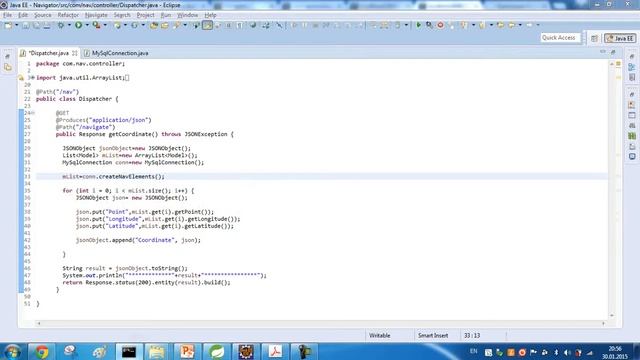Open the Refactor menu
This screenshot has width=640, height=360.
(x=68, y=15)
